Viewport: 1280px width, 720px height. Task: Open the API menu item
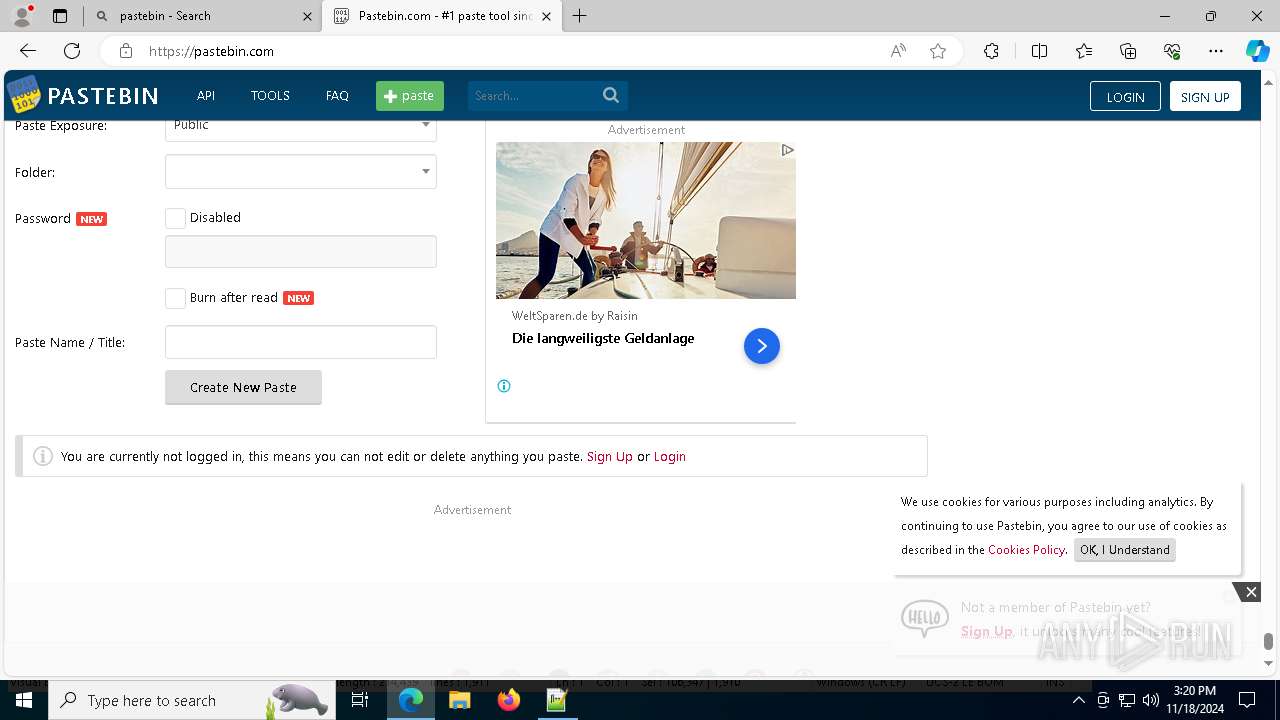click(206, 96)
